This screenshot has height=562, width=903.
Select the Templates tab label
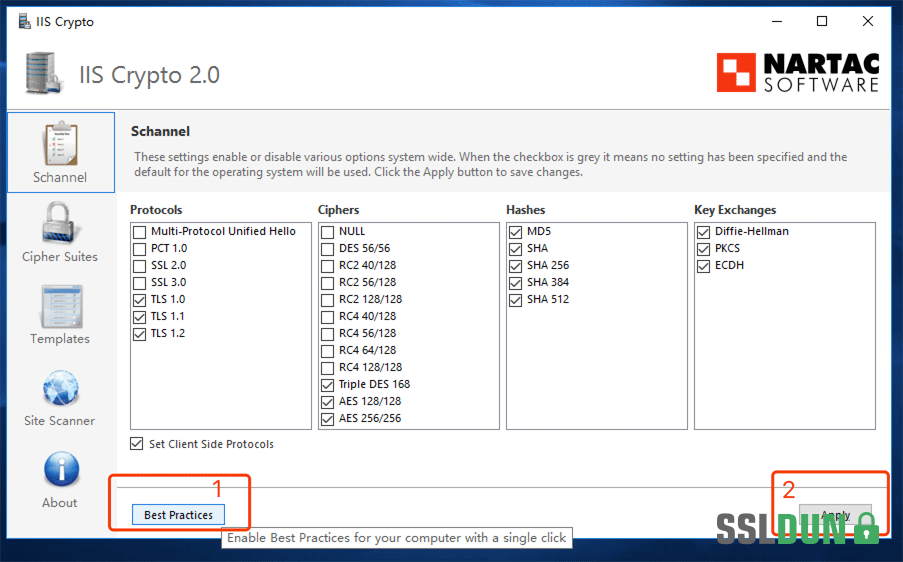tap(60, 339)
